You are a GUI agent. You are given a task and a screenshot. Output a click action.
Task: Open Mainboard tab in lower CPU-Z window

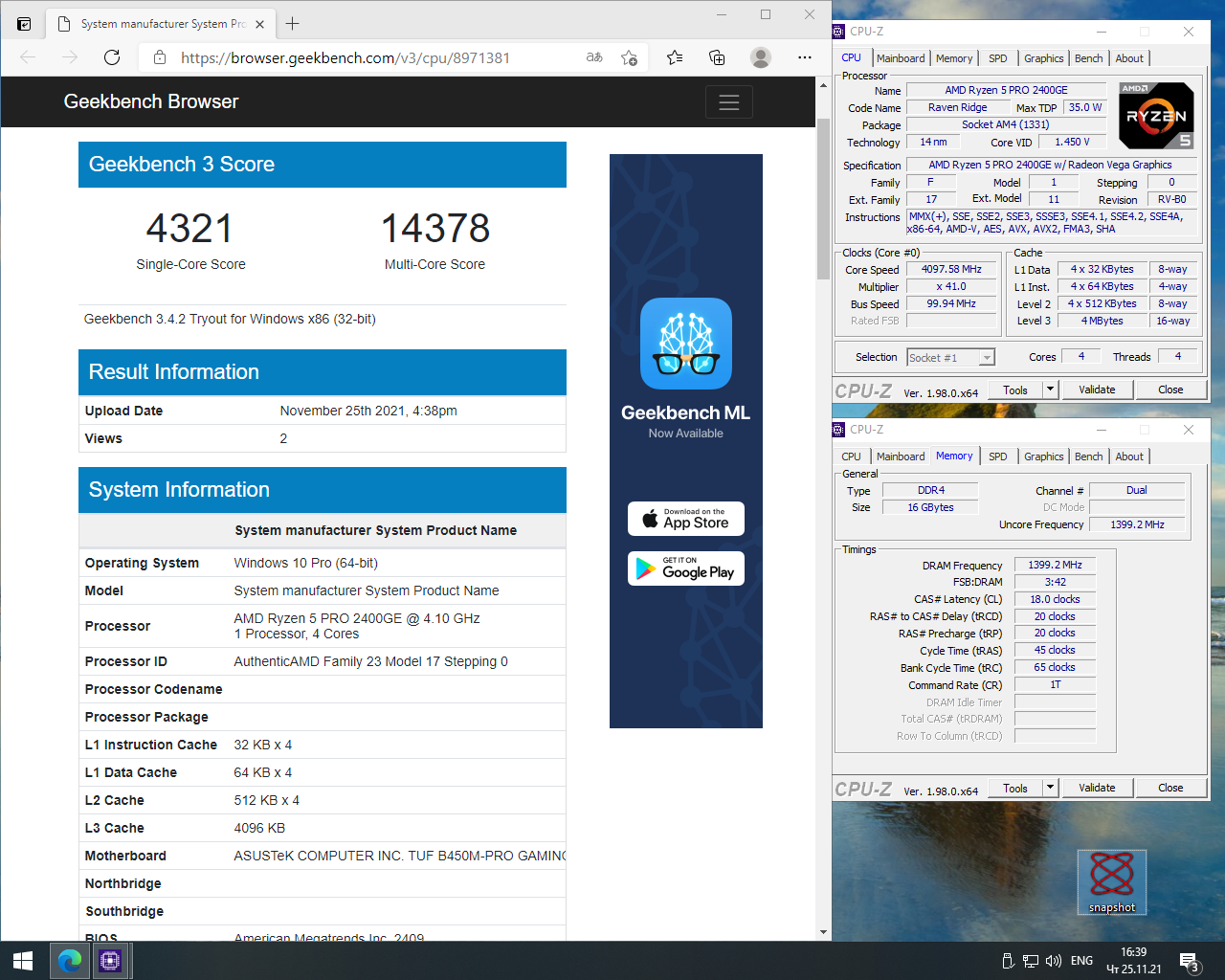pyautogui.click(x=901, y=457)
